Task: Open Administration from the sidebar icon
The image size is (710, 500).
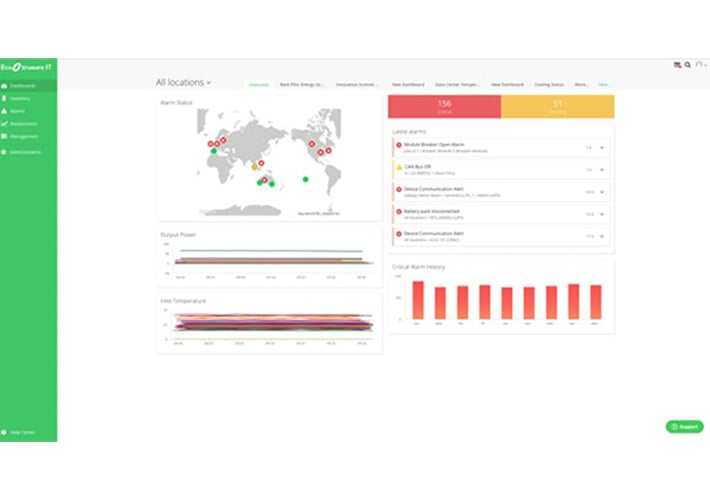Action: [x=4, y=152]
